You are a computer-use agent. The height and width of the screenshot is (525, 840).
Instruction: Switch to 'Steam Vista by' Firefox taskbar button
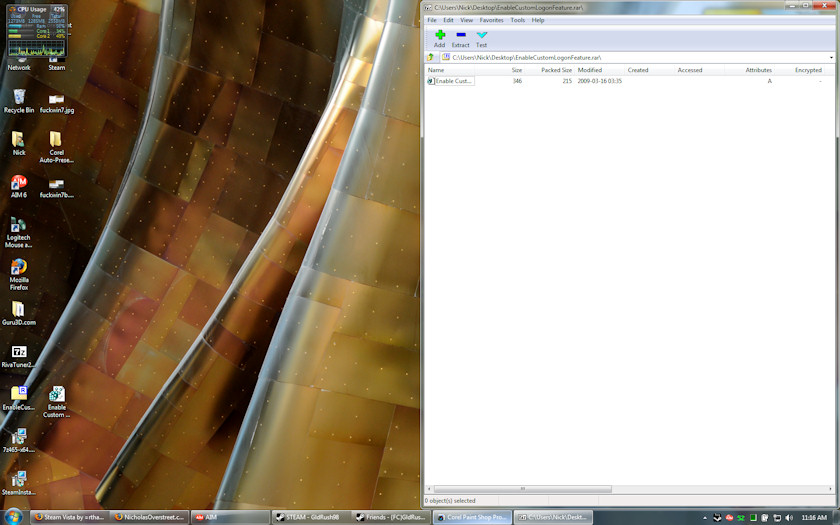pyautogui.click(x=69, y=518)
